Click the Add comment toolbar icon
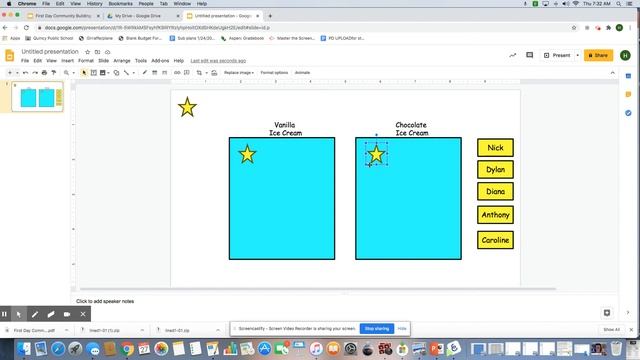 187,73
